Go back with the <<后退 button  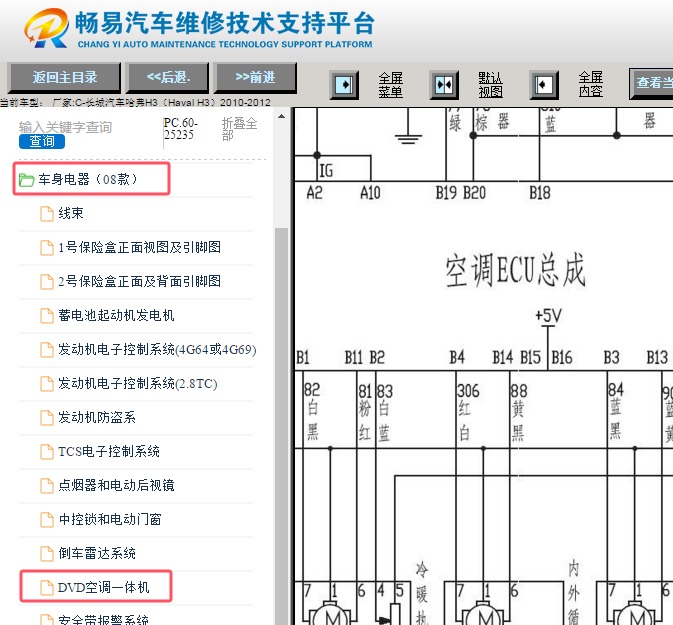[x=168, y=78]
